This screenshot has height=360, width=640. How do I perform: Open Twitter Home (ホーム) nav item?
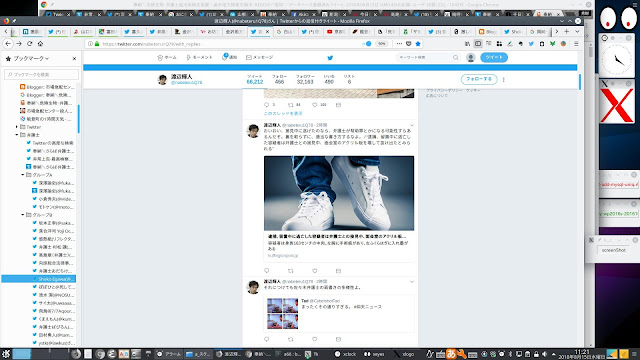[x=167, y=58]
